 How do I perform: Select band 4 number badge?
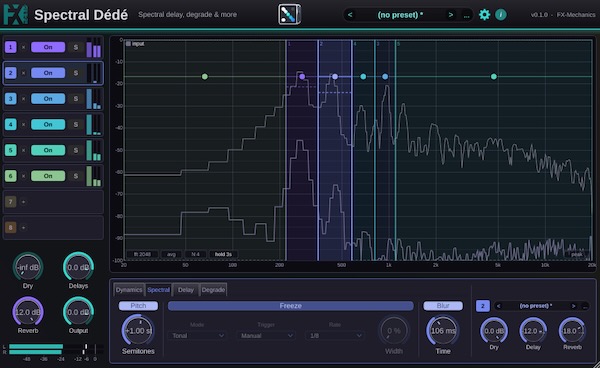click(x=11, y=124)
